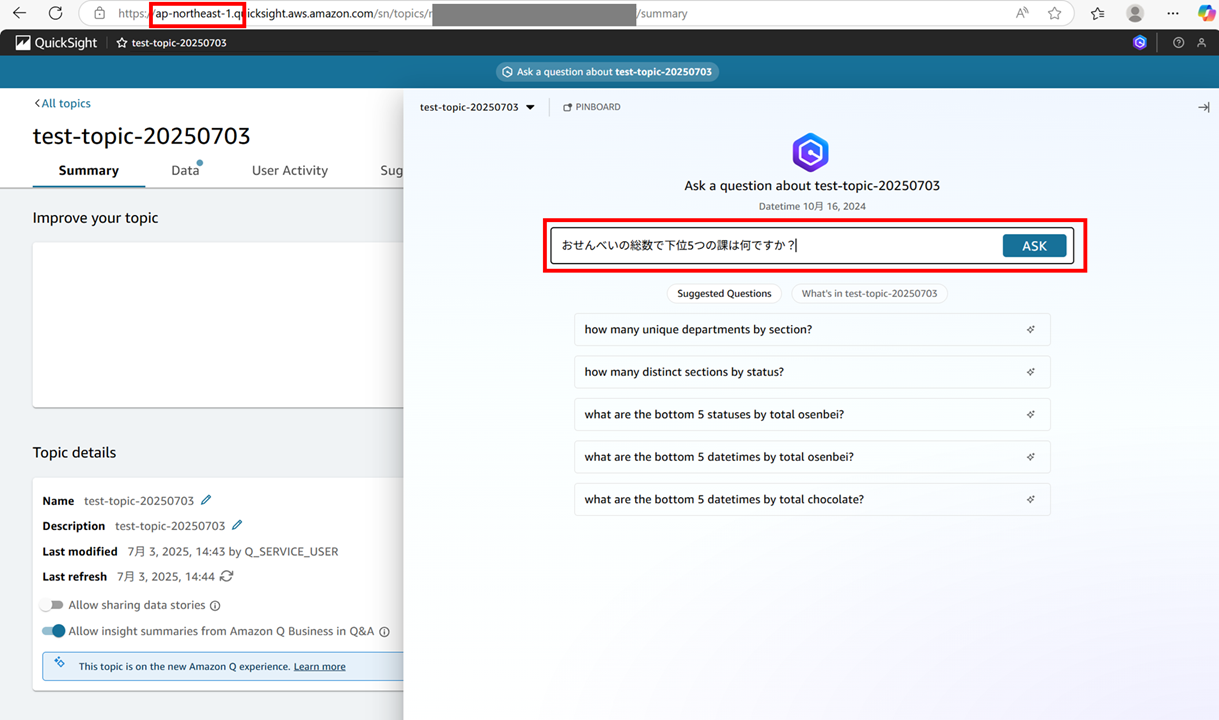Click Ask a question about topic pill
The height and width of the screenshot is (720, 1219).
coord(609,72)
